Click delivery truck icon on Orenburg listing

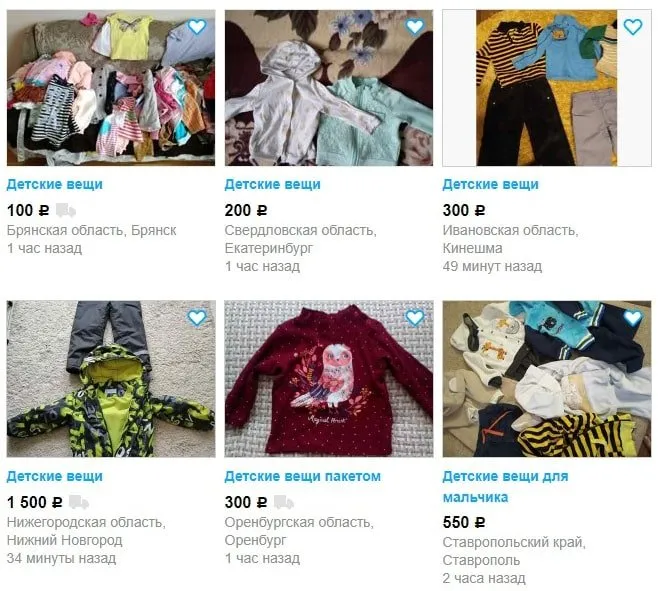[284, 502]
